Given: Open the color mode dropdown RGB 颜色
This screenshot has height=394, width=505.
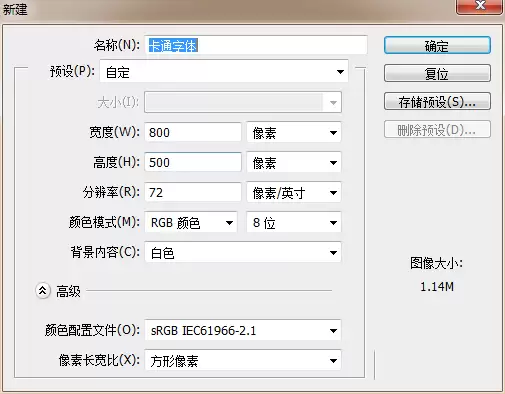Looking at the screenshot, I should (x=191, y=222).
